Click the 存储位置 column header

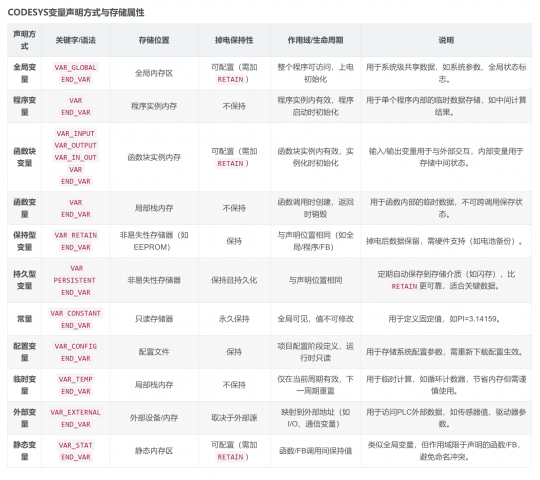pyautogui.click(x=154, y=40)
